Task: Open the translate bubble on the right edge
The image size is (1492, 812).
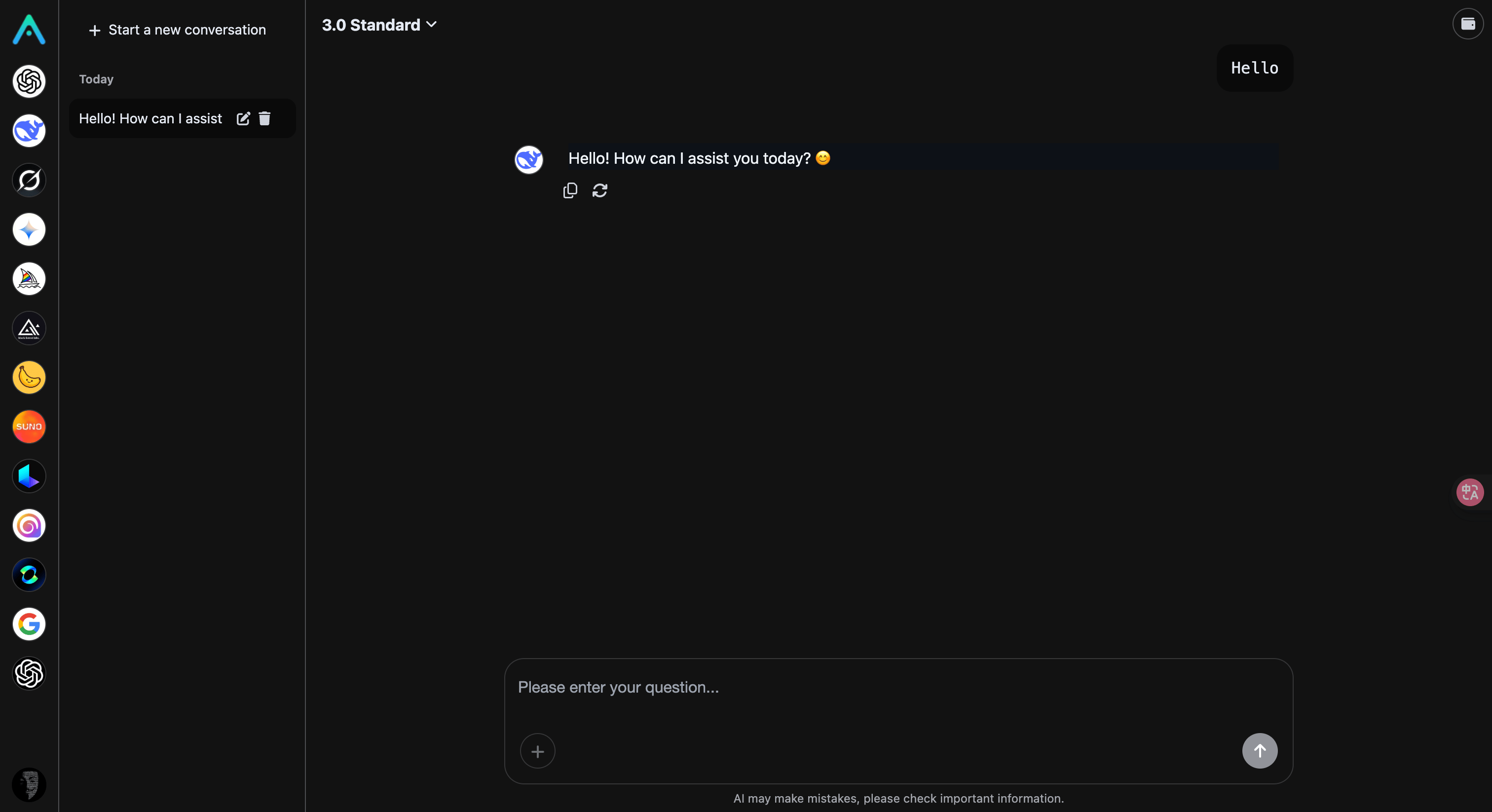Action: tap(1469, 492)
